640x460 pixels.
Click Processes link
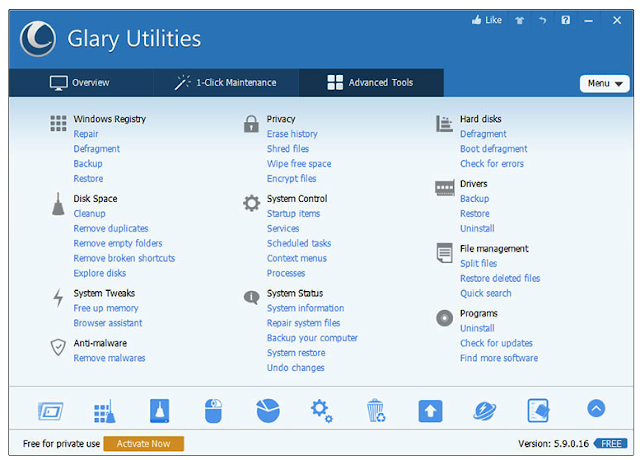[286, 273]
